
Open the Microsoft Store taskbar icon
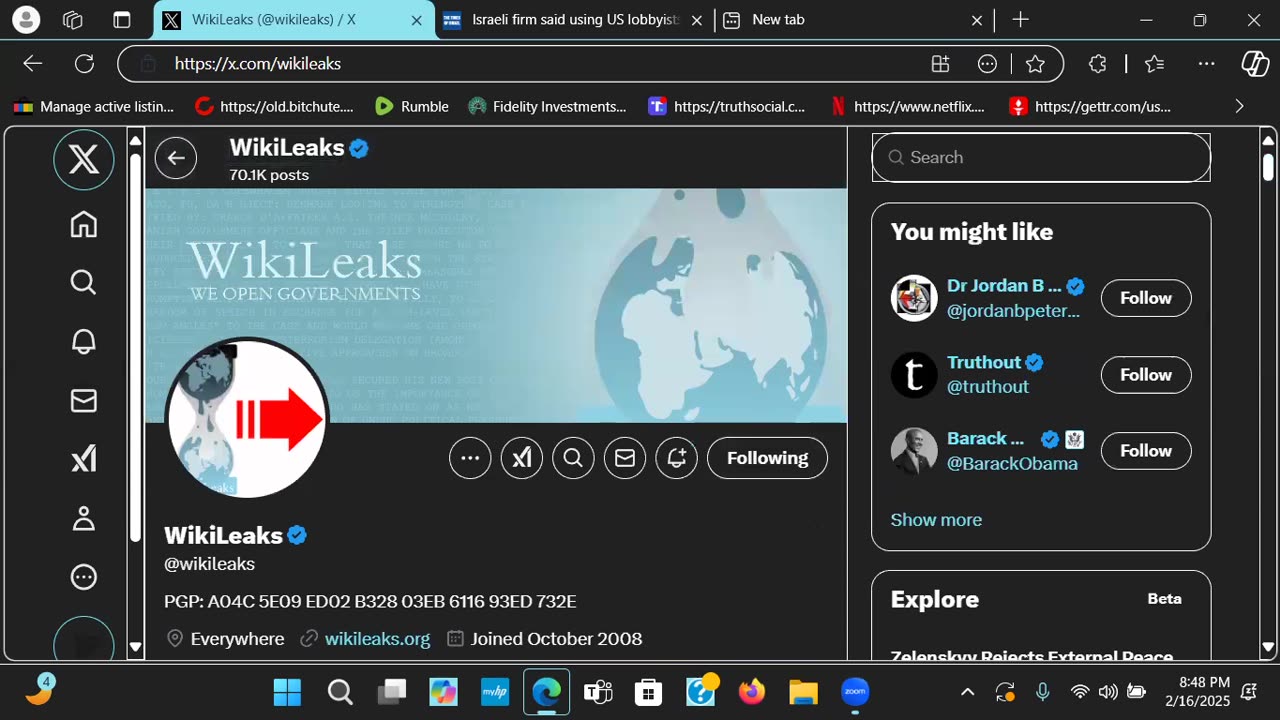point(648,692)
